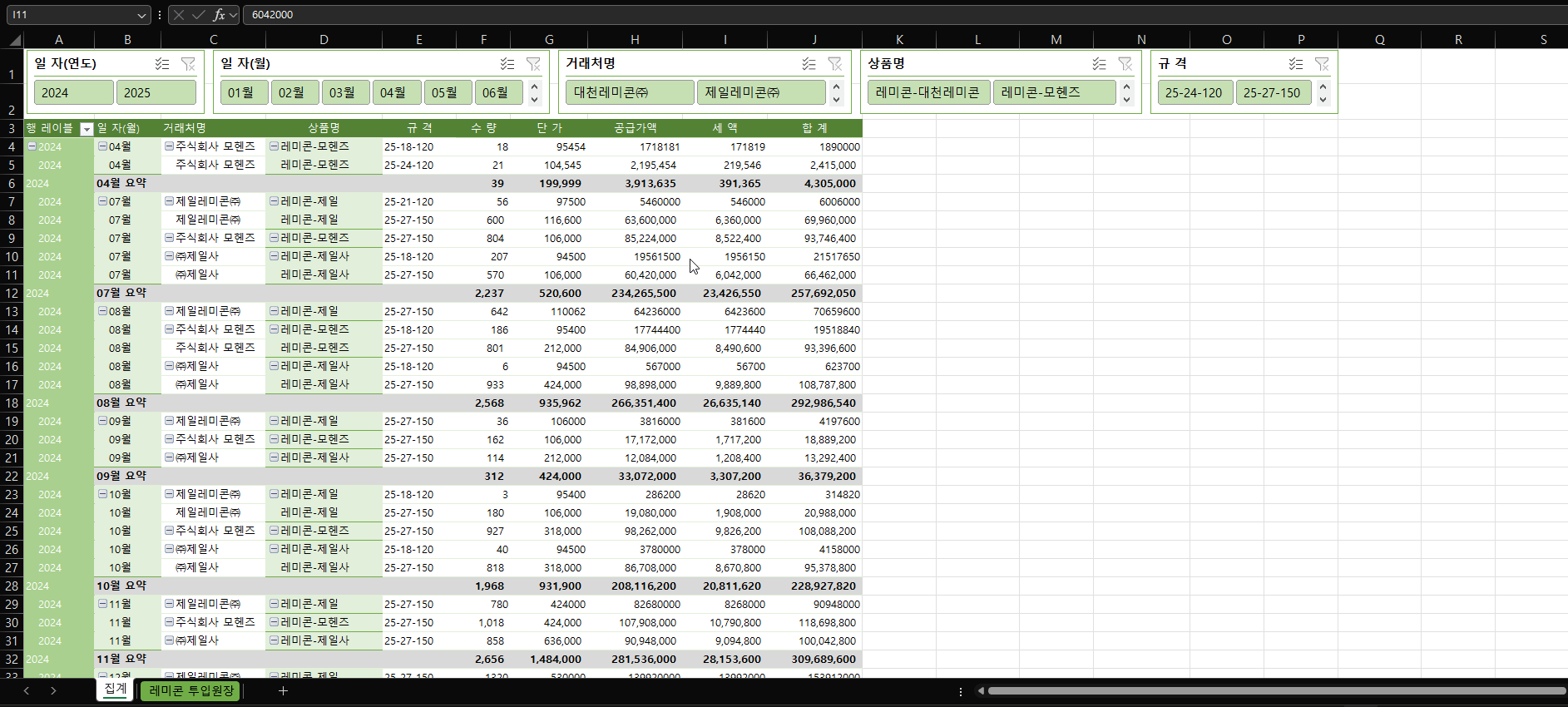The width and height of the screenshot is (1568, 707).
Task: Toggle multi-select in 일 자(연도) slicer
Action: tap(162, 64)
